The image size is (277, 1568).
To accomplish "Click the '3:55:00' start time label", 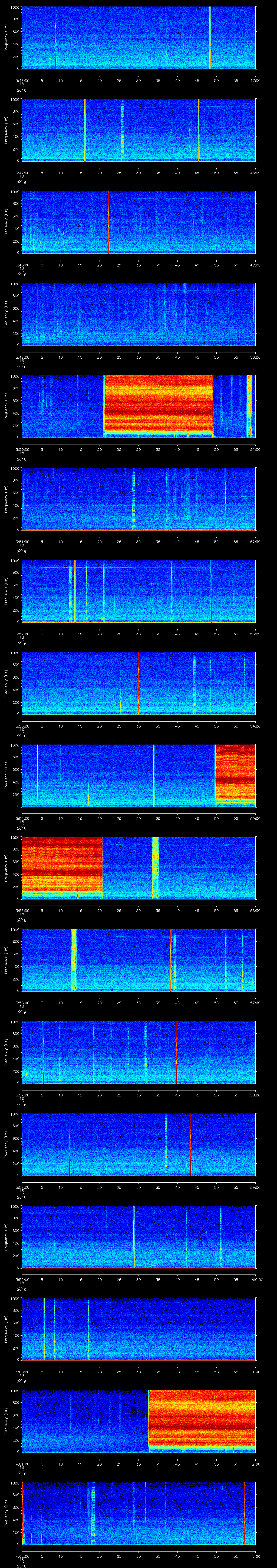I will click(x=22, y=910).
